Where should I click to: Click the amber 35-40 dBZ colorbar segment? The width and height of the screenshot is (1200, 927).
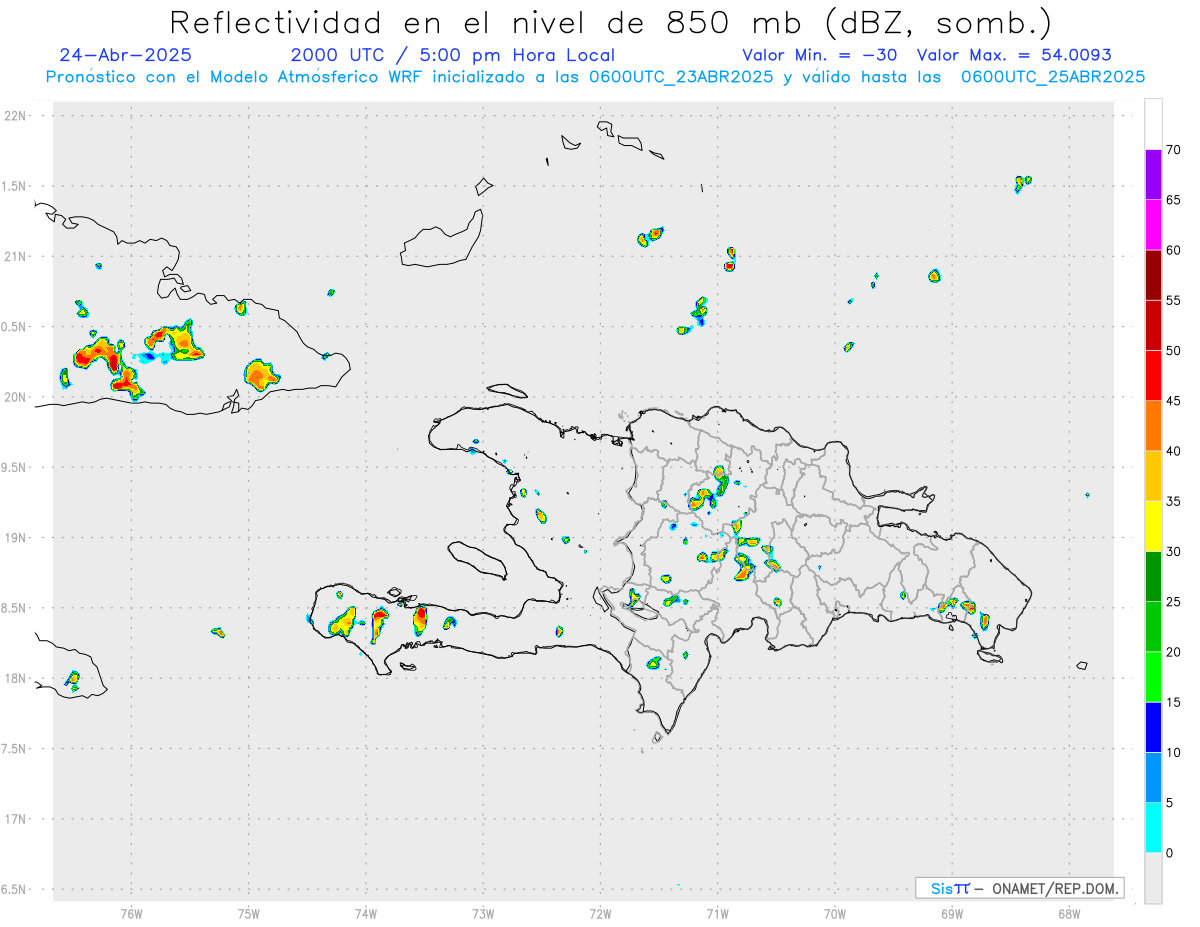click(x=1153, y=476)
